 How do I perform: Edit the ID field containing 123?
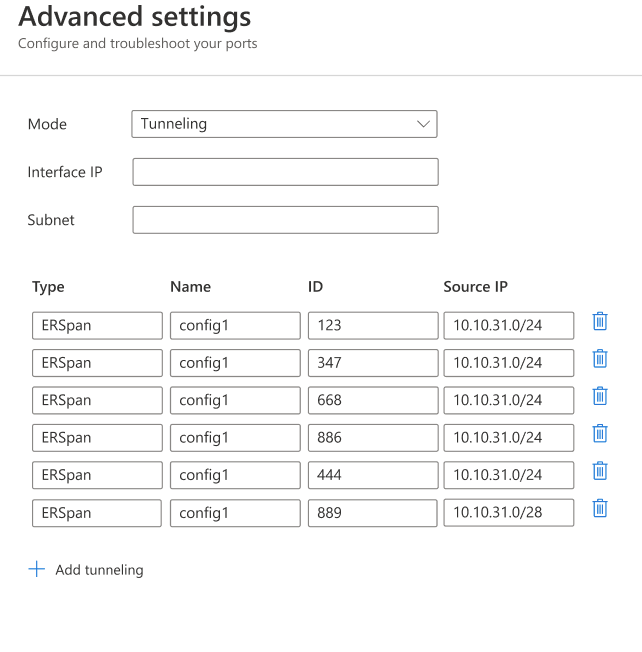pos(372,325)
